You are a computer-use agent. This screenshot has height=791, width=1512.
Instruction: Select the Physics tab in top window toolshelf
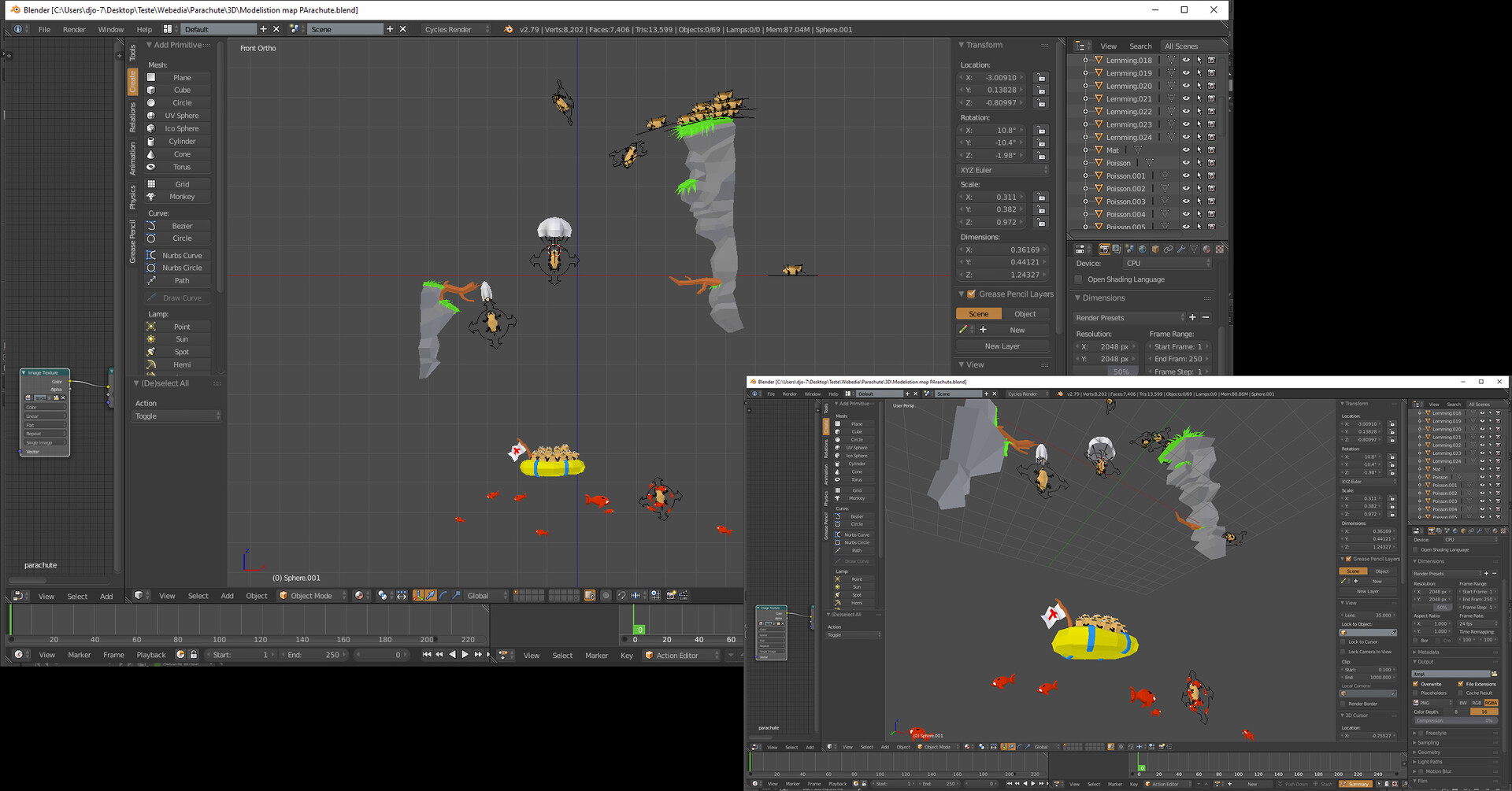pyautogui.click(x=132, y=197)
